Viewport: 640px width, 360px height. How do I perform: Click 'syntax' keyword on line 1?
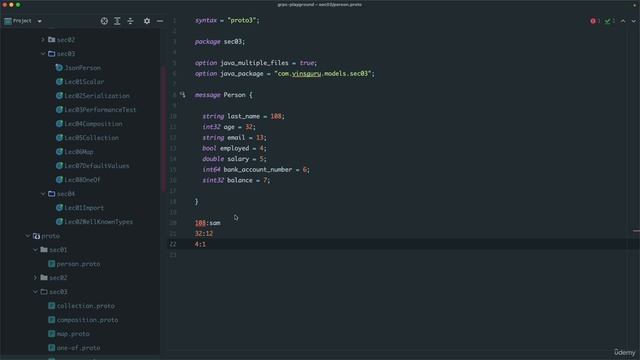(206, 20)
